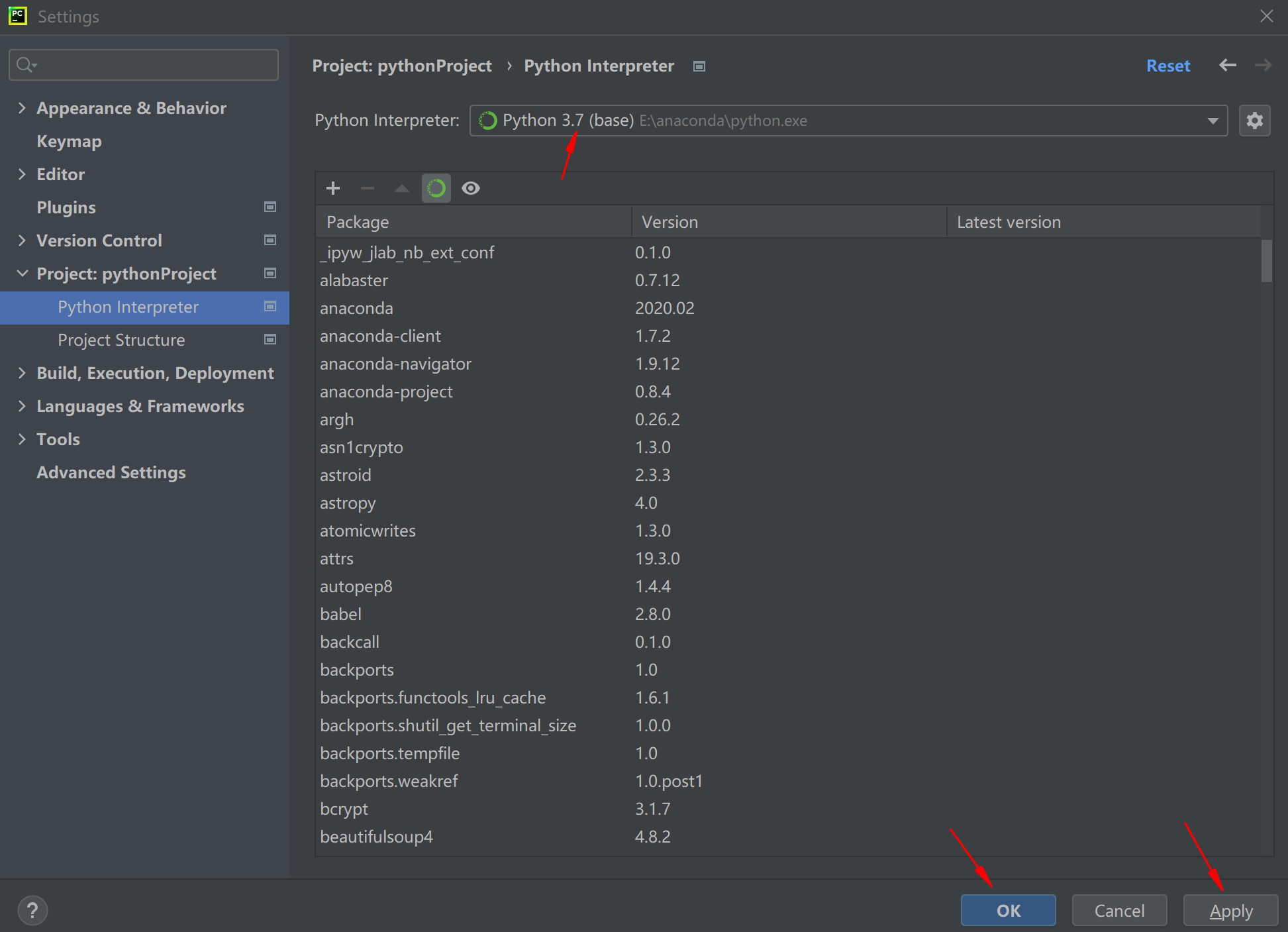
Task: Click the project-level icon beside Project Structure
Action: 270,340
